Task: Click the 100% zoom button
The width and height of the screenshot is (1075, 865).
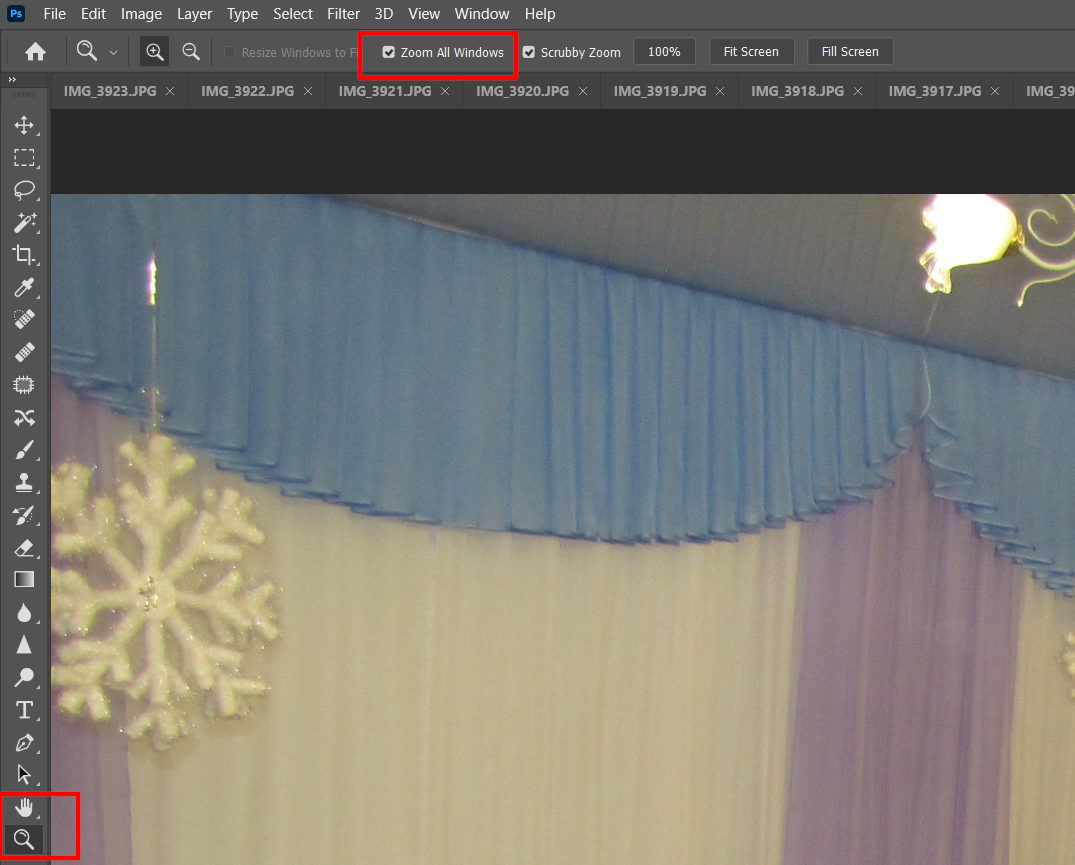Action: tap(664, 51)
